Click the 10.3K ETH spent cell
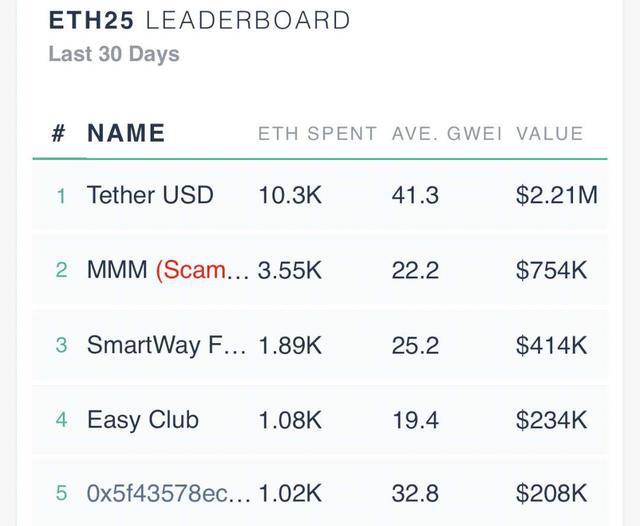This screenshot has height=526, width=640. click(290, 195)
